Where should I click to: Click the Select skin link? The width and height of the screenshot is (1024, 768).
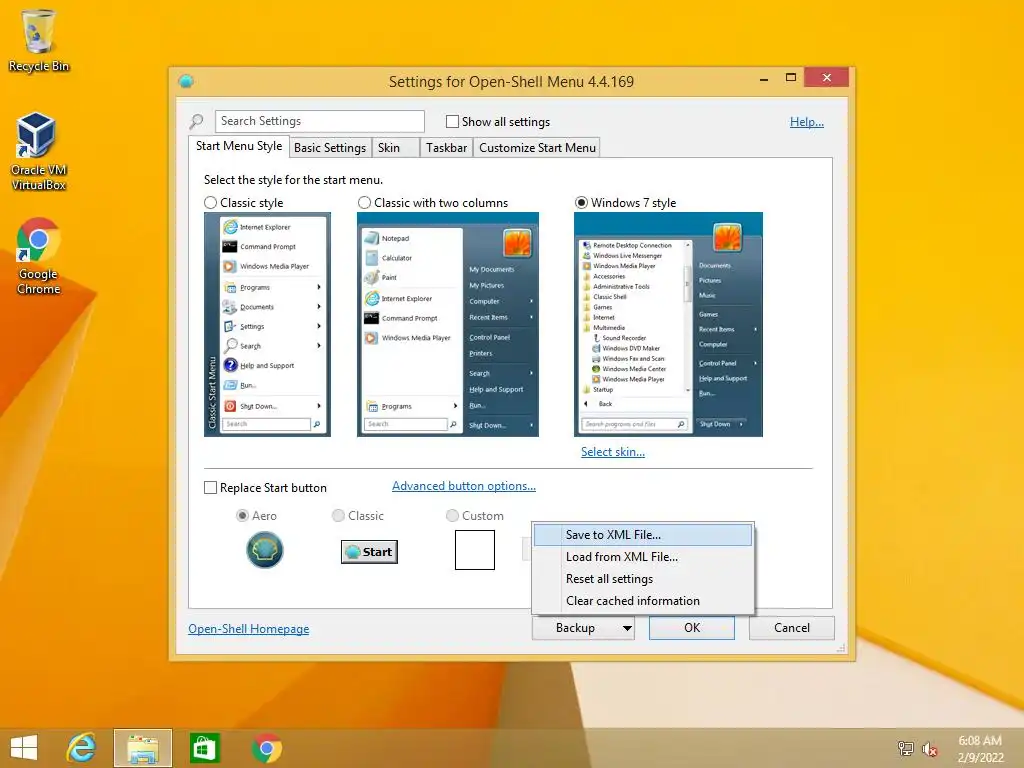click(613, 452)
